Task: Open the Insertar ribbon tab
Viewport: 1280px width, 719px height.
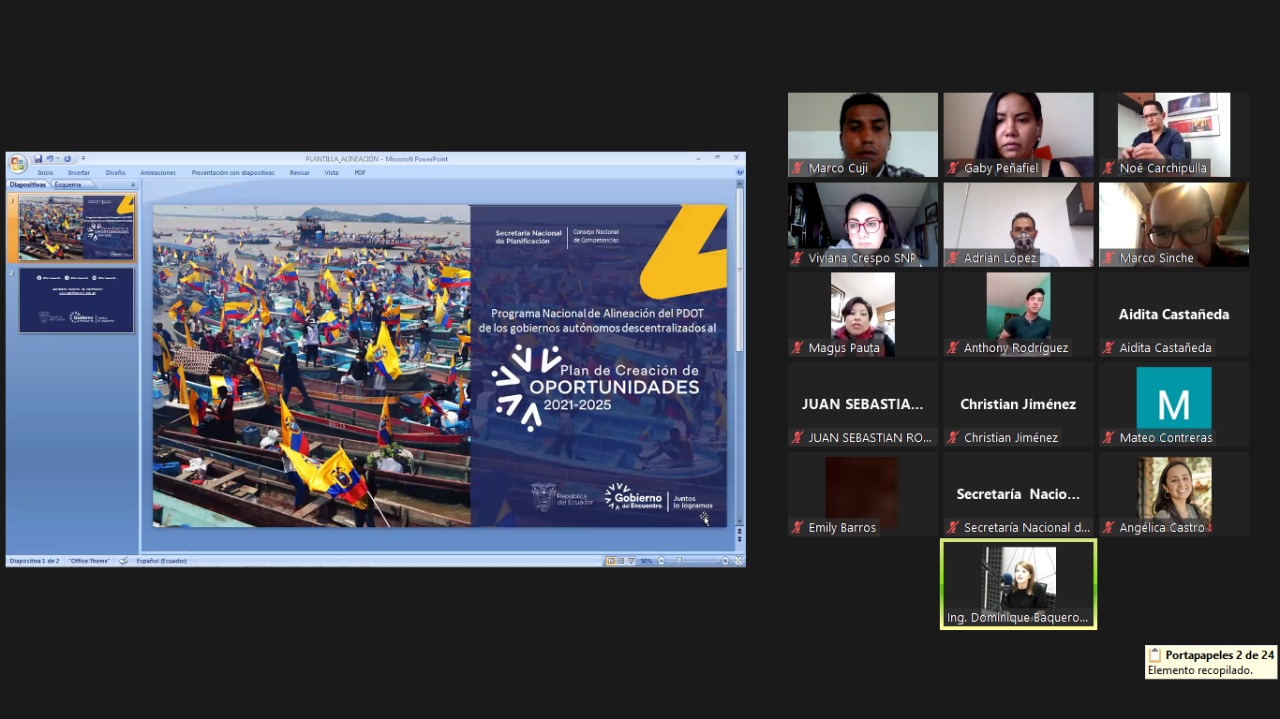Action: 79,173
